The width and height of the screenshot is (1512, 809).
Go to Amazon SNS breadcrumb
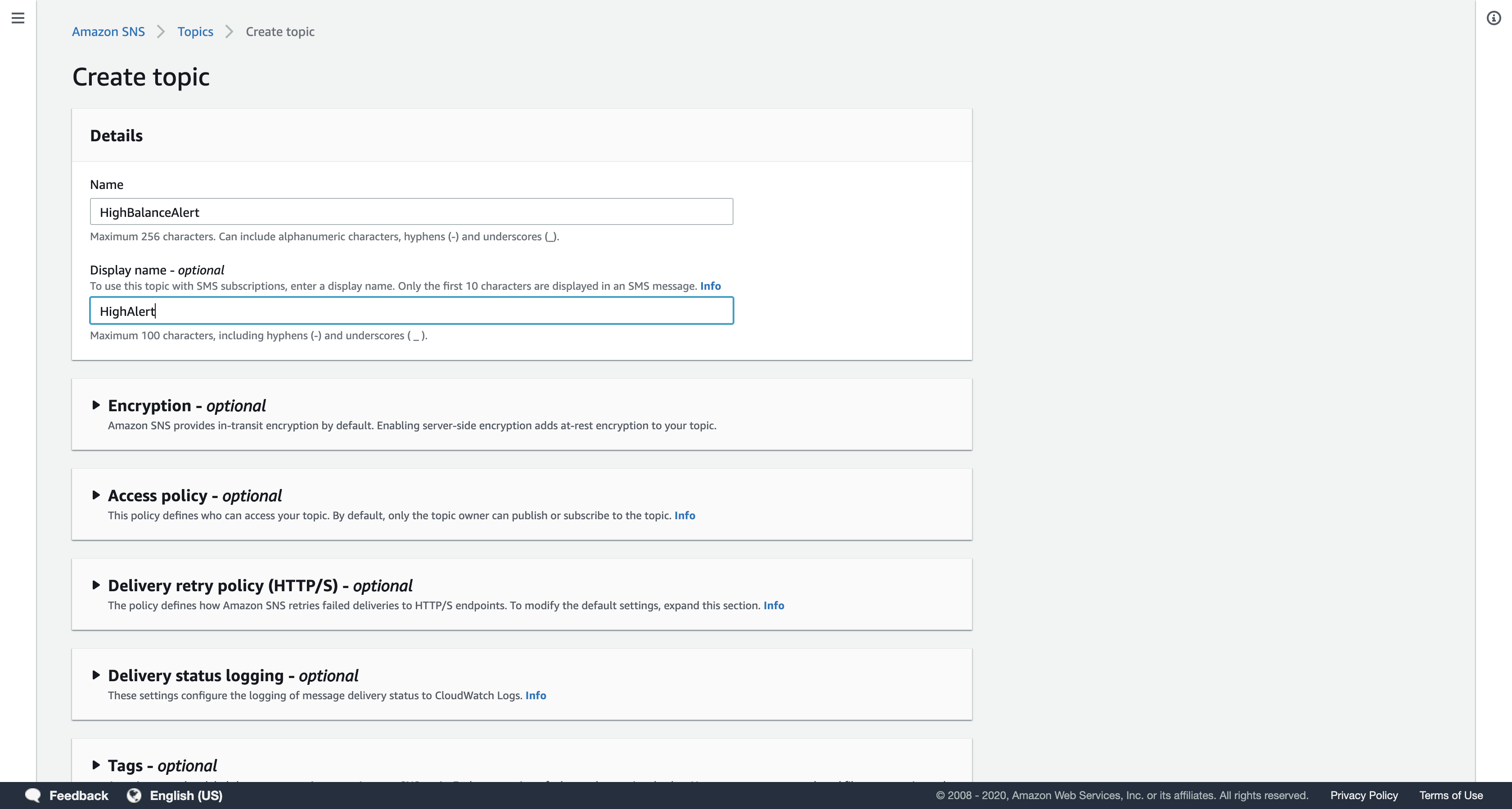tap(108, 31)
